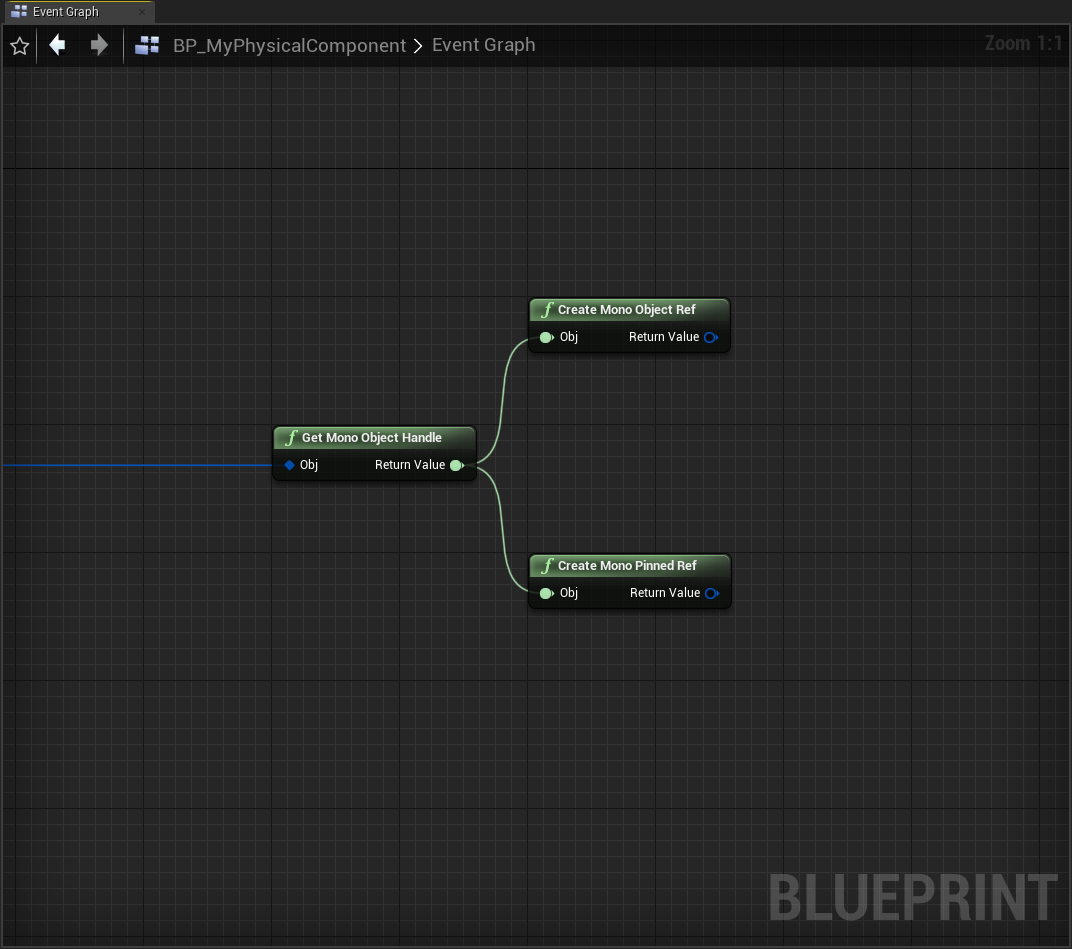Go forward with the right arrow button

pos(99,45)
